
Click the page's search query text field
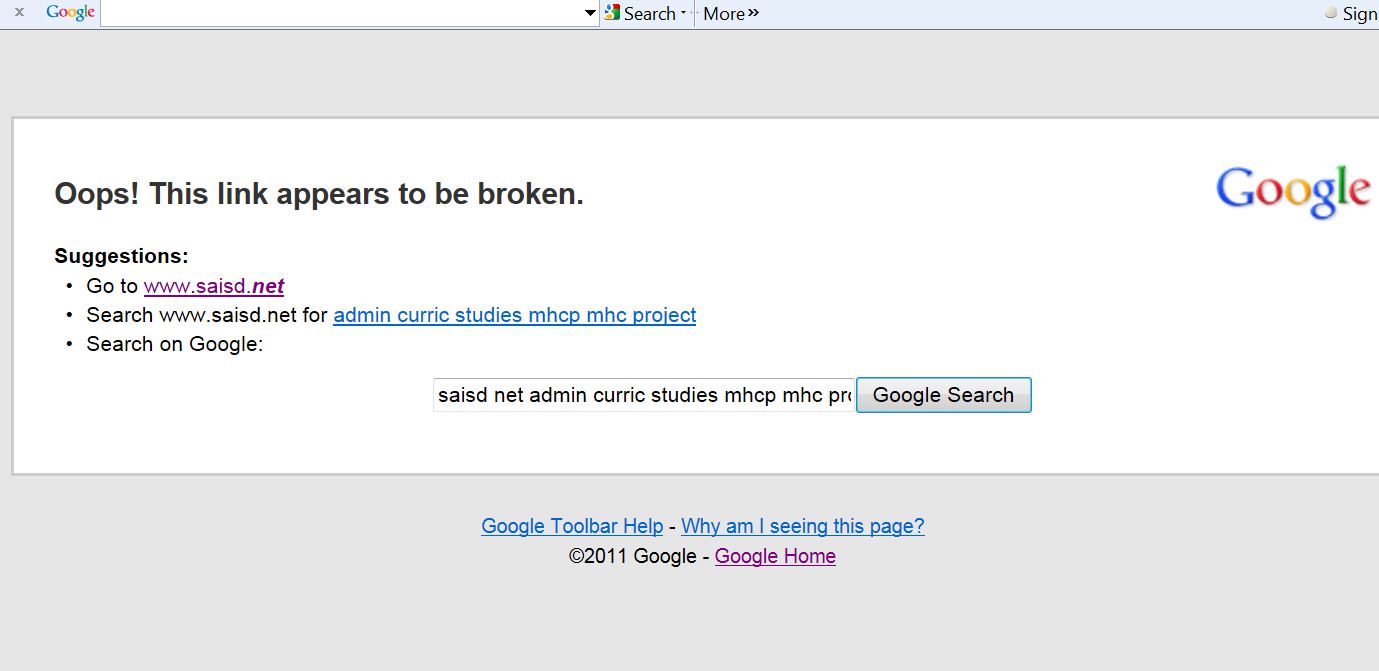click(644, 395)
